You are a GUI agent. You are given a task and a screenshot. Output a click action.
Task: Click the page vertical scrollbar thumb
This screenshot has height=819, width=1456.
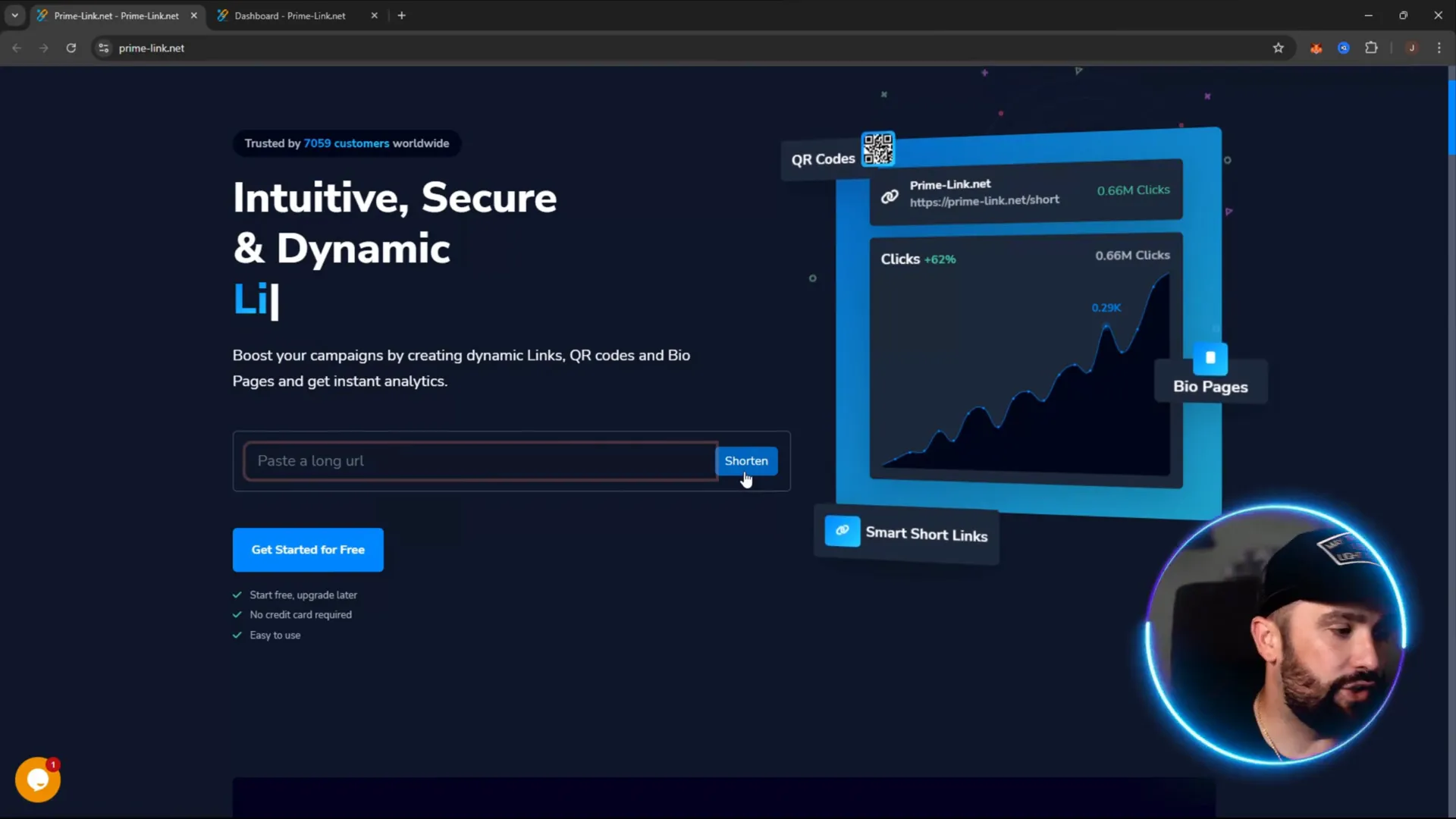1451,118
